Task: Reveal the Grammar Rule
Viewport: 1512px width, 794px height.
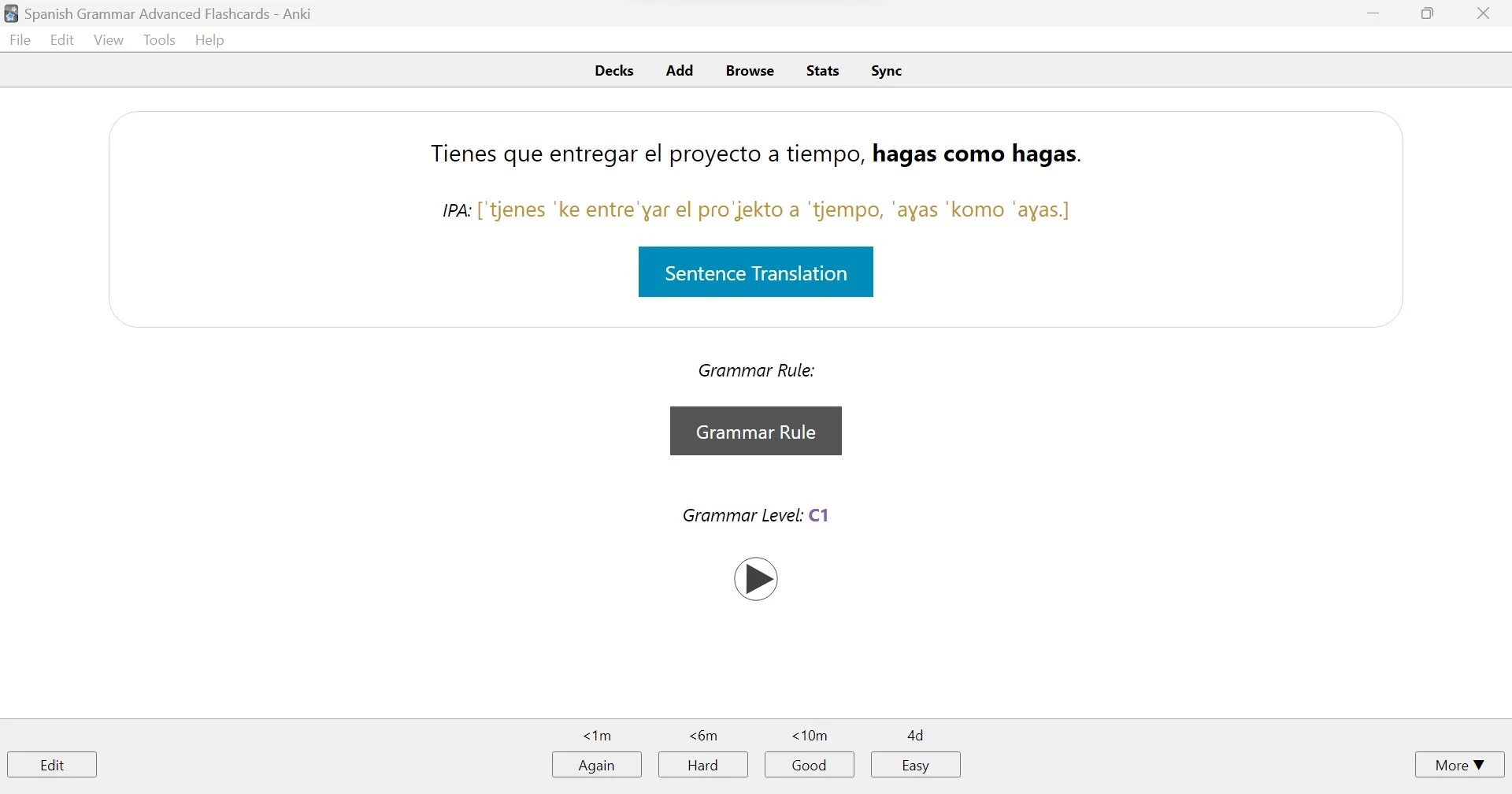Action: pos(755,431)
